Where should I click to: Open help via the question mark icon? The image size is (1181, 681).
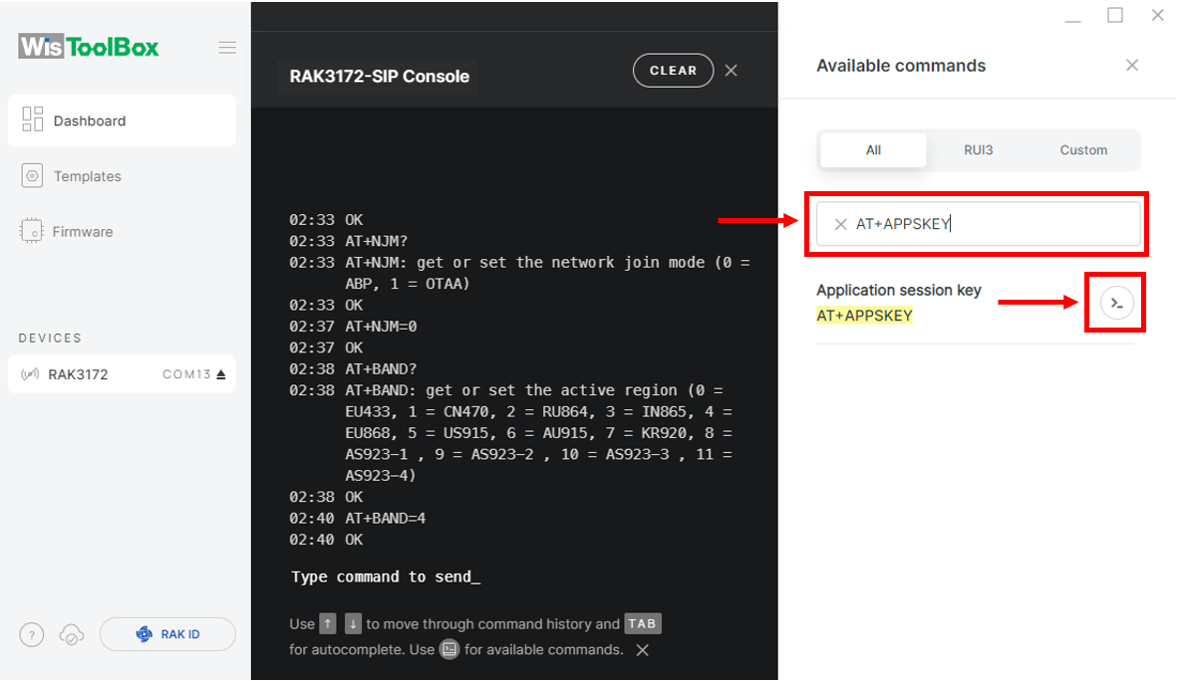tap(32, 635)
